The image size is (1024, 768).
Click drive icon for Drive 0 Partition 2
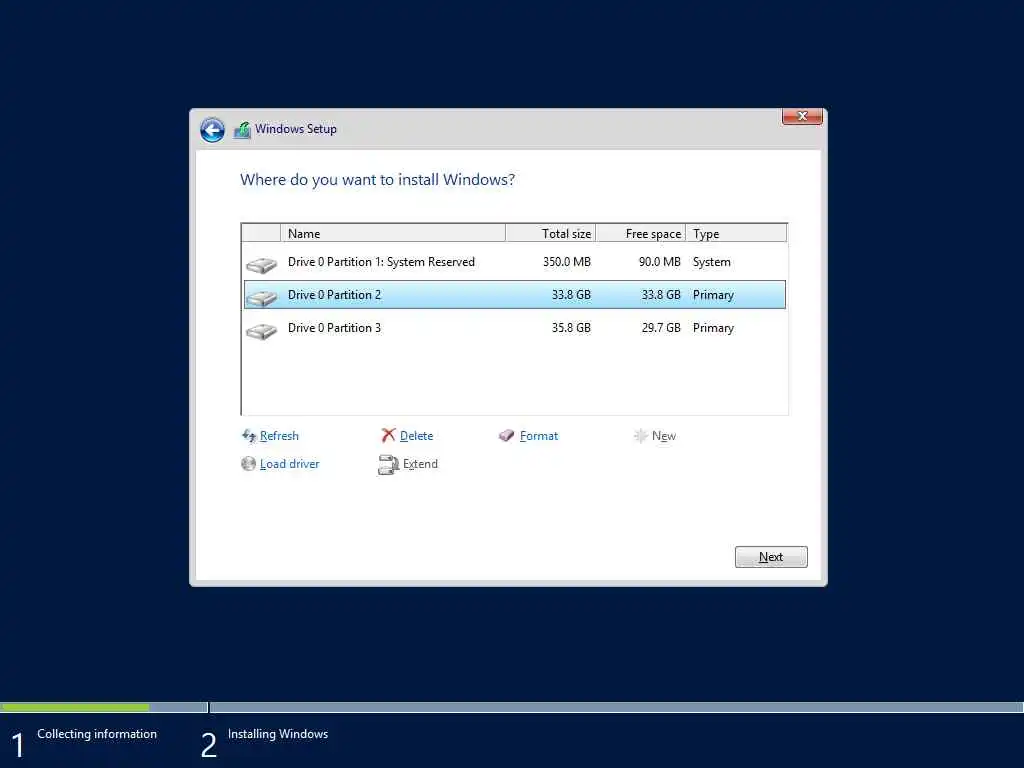point(262,298)
